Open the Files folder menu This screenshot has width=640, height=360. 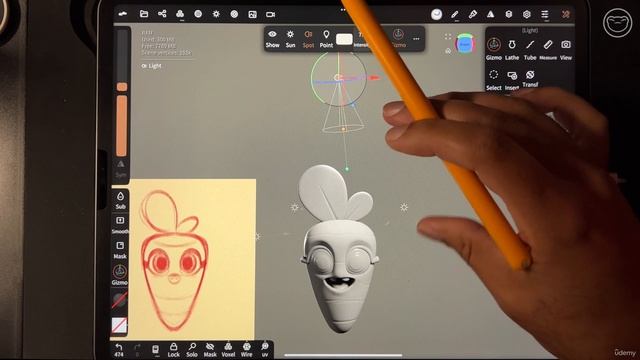(144, 14)
